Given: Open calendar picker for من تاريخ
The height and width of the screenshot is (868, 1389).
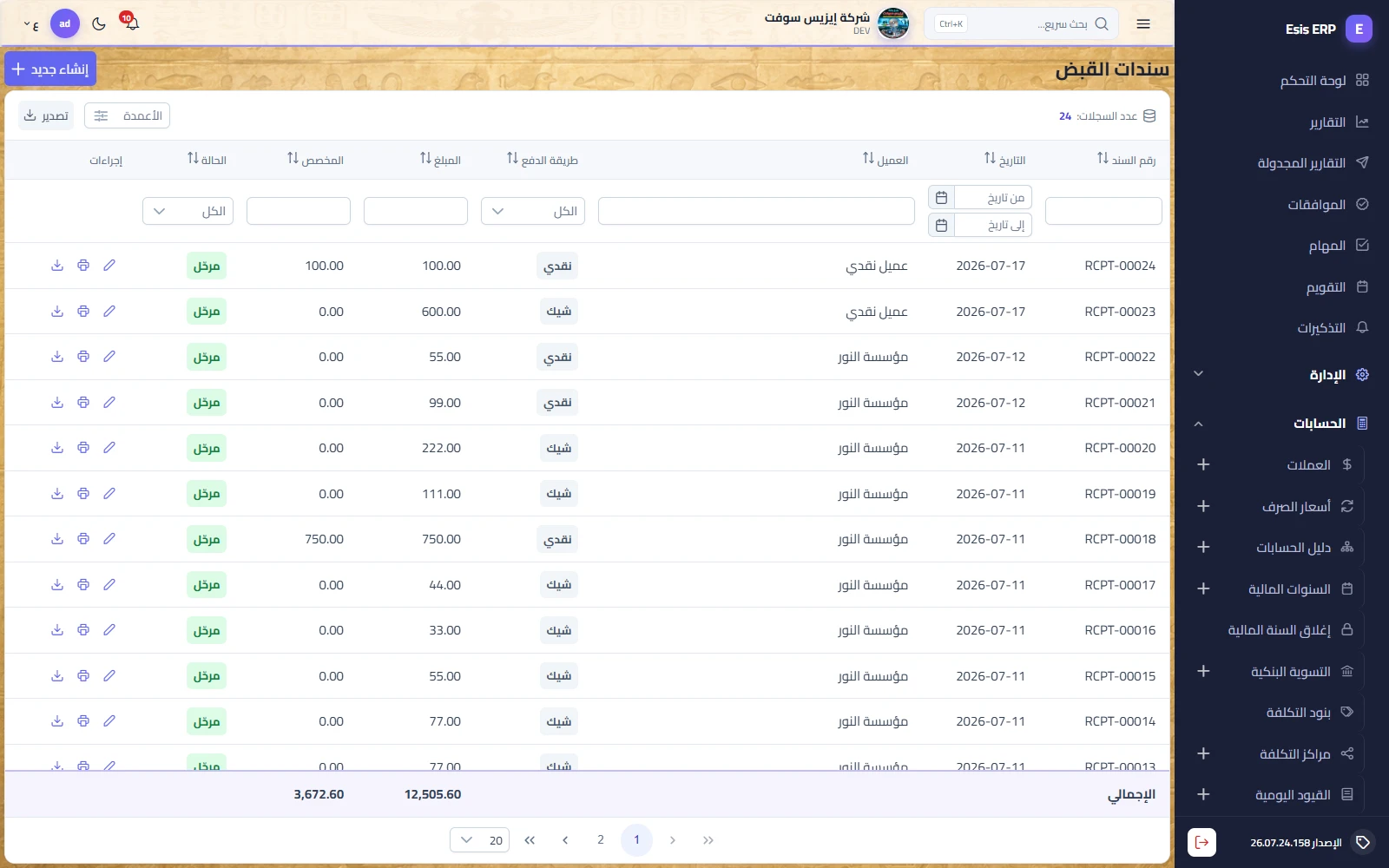Looking at the screenshot, I should point(941,197).
